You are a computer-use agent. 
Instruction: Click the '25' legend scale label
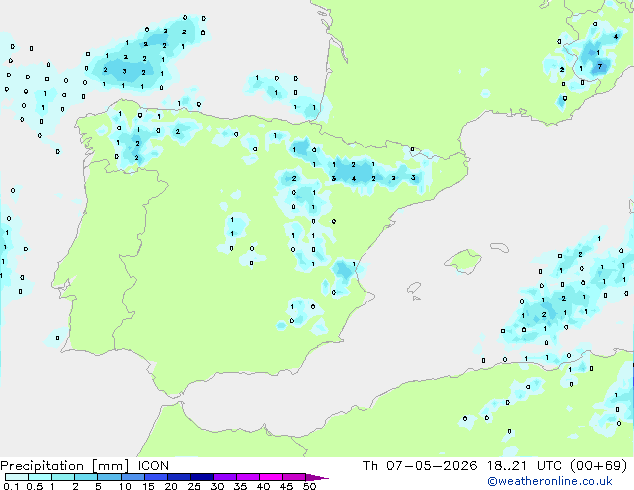click(194, 486)
